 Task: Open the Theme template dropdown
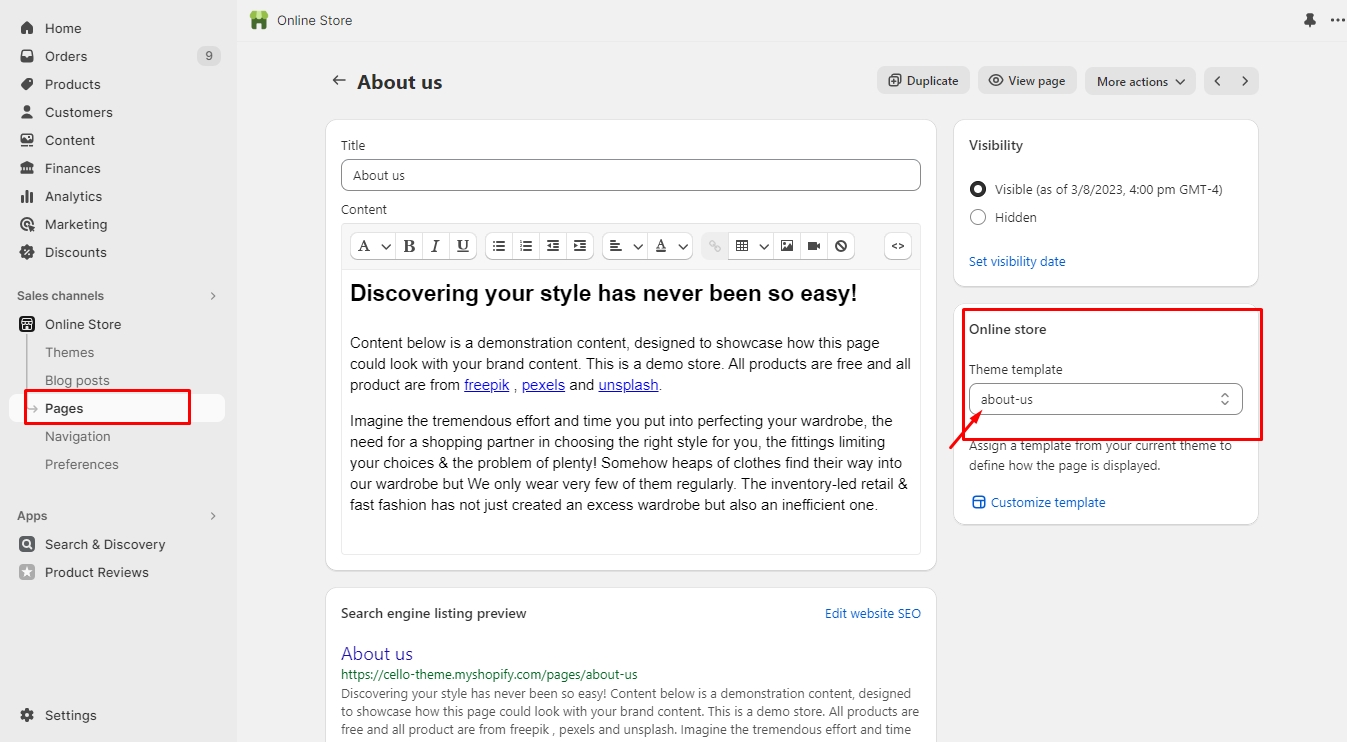(1105, 399)
